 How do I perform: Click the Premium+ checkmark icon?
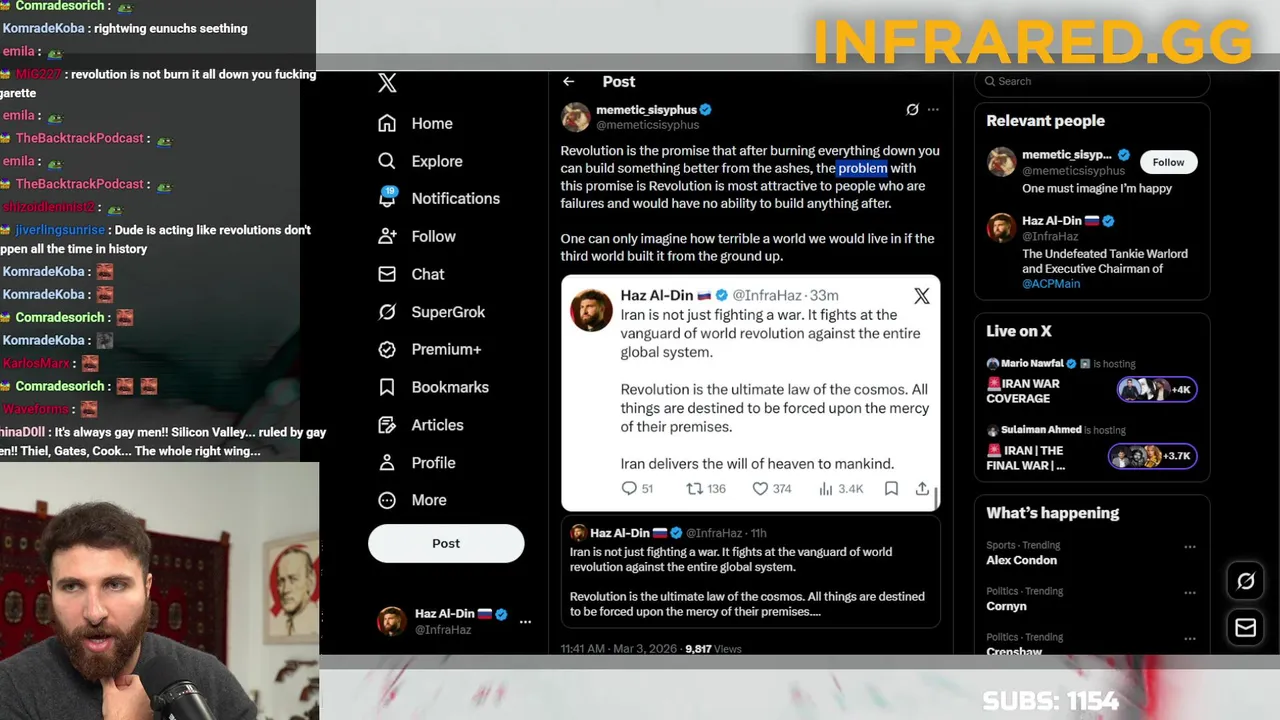click(387, 349)
